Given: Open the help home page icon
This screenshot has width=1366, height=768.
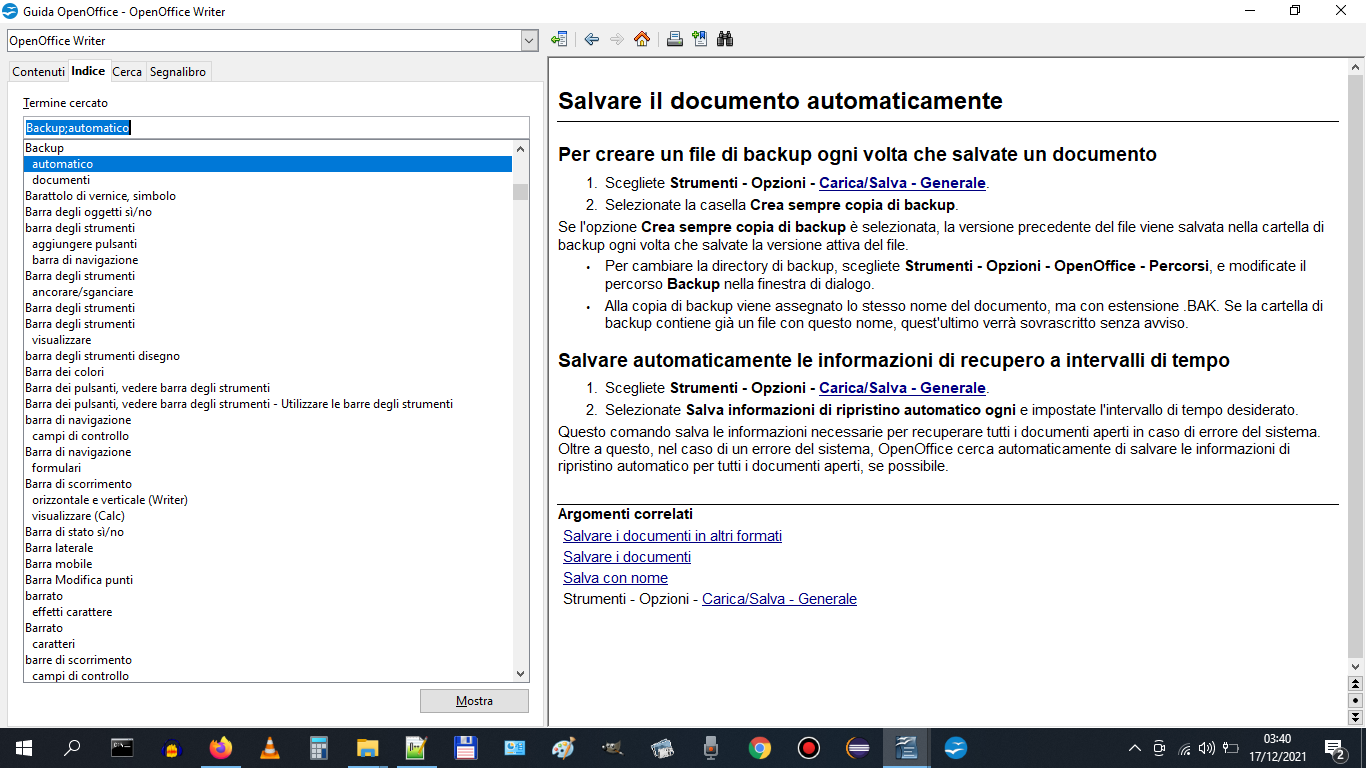Looking at the screenshot, I should click(642, 40).
